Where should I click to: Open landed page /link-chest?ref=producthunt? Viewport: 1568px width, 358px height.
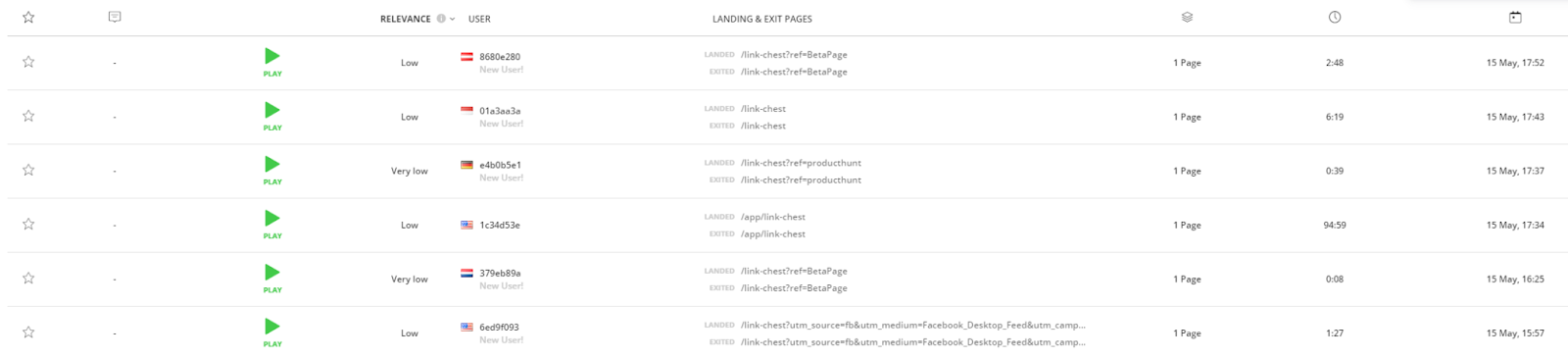(x=801, y=163)
